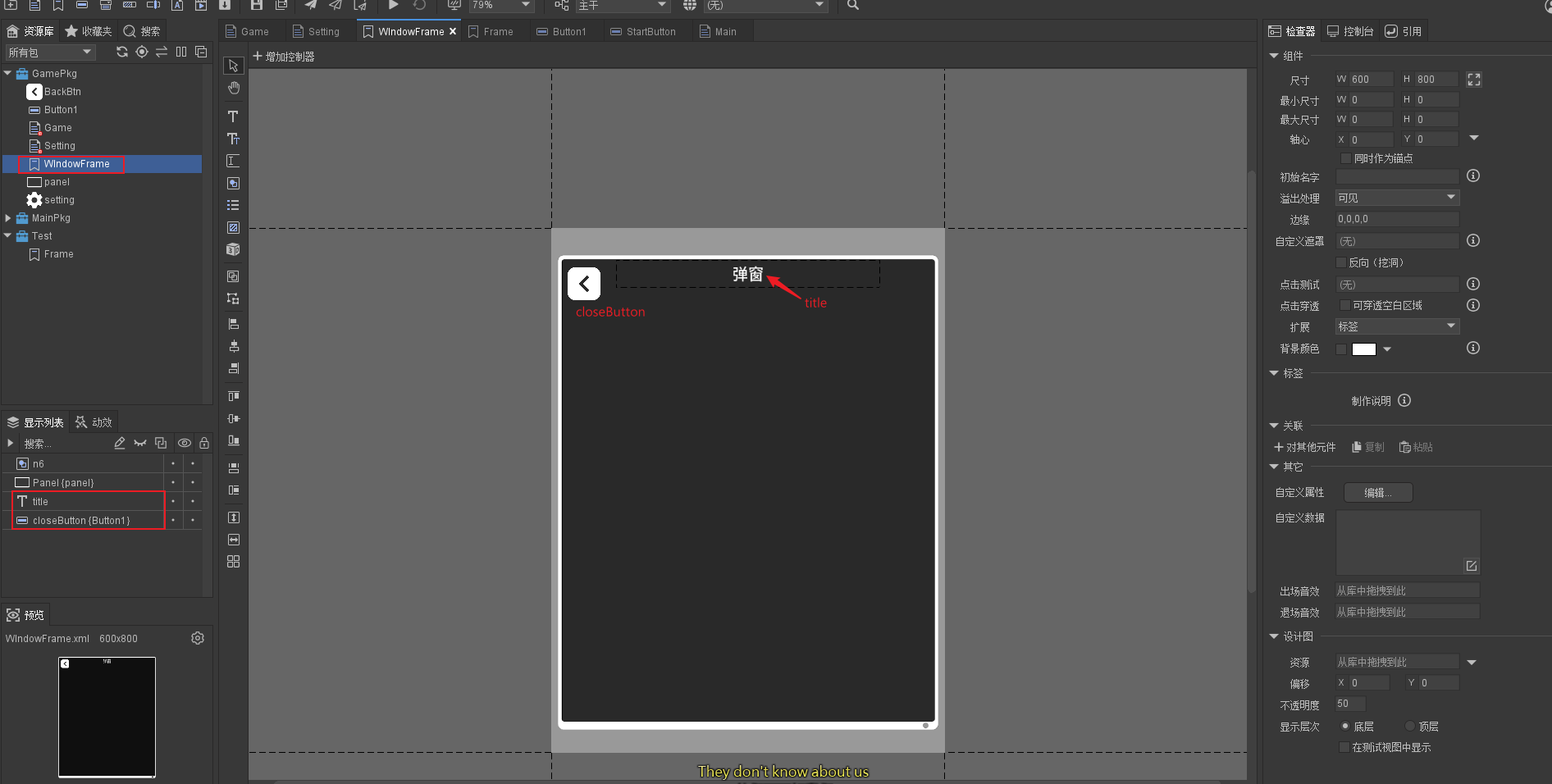Open the 主干 branch dropdown
The width and height of the screenshot is (1552, 784).
pyautogui.click(x=622, y=5)
